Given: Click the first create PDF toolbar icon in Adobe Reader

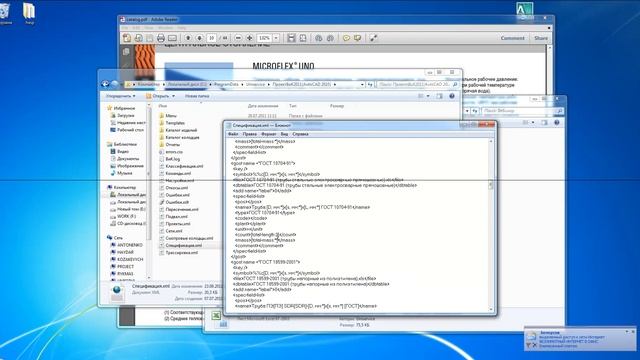Looking at the screenshot, I should [127, 38].
